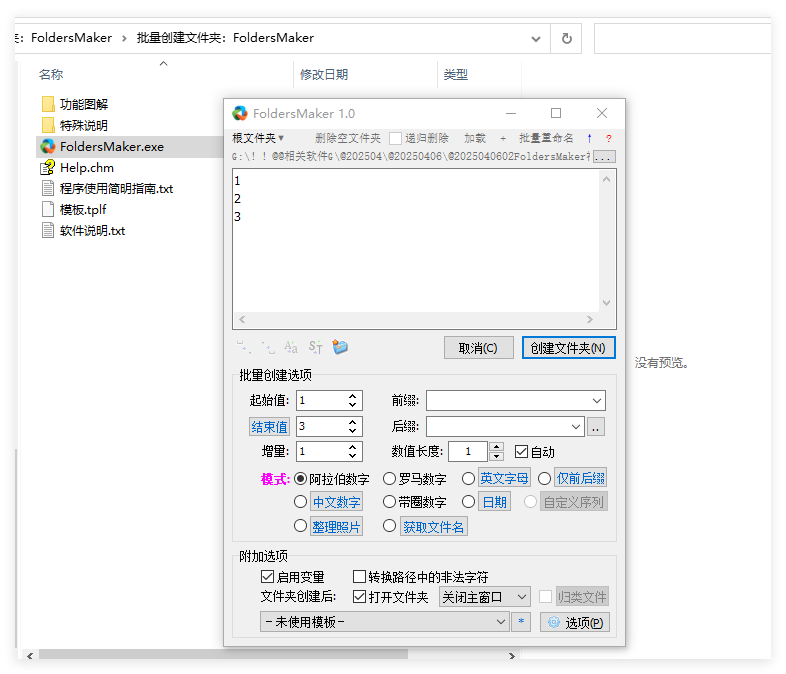Open the 未使用模板 template dropdown
The image size is (786, 674).
384,622
